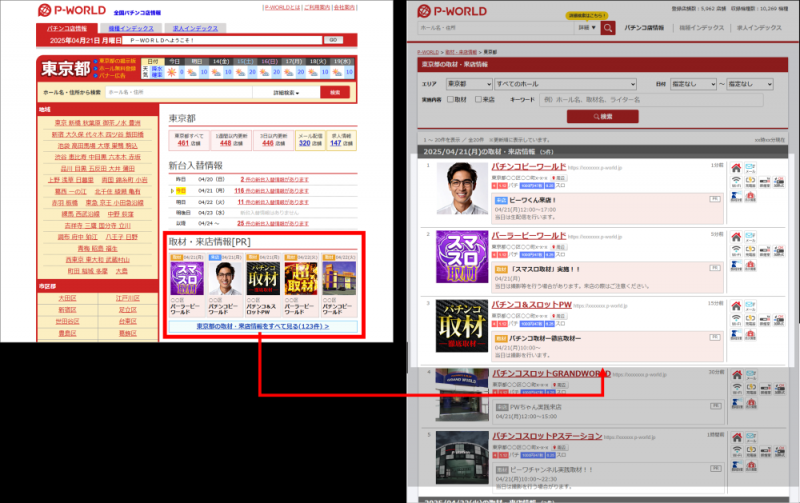Image resolution: width=800 pixels, height=503 pixels.
Task: Open home icon for パチンコスロットGRANDWORLD listing
Action: (737, 374)
